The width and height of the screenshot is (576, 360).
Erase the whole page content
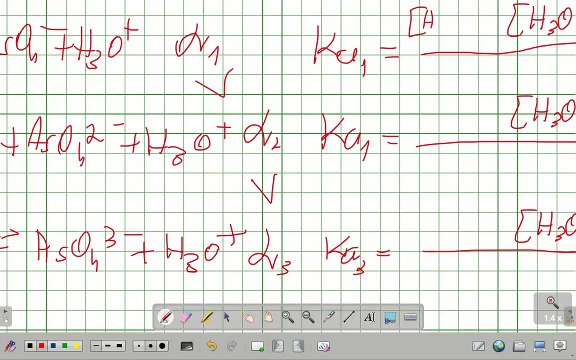(x=324, y=346)
